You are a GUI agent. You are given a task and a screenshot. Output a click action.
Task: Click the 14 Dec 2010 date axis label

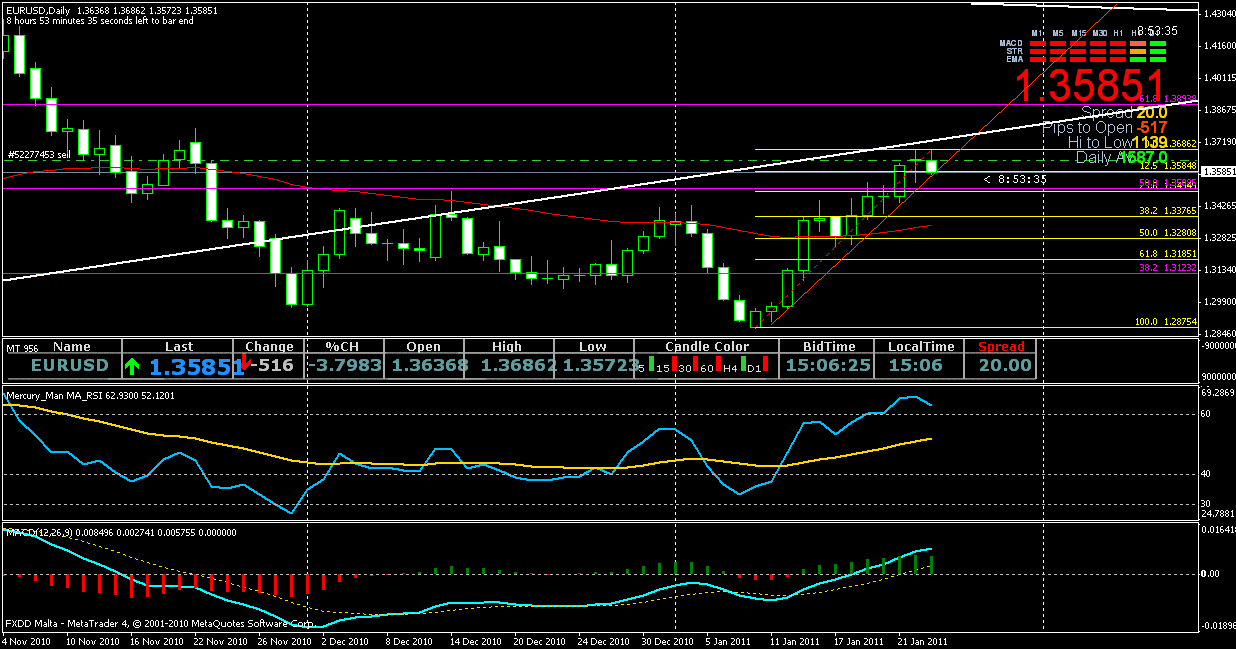tap(476, 640)
